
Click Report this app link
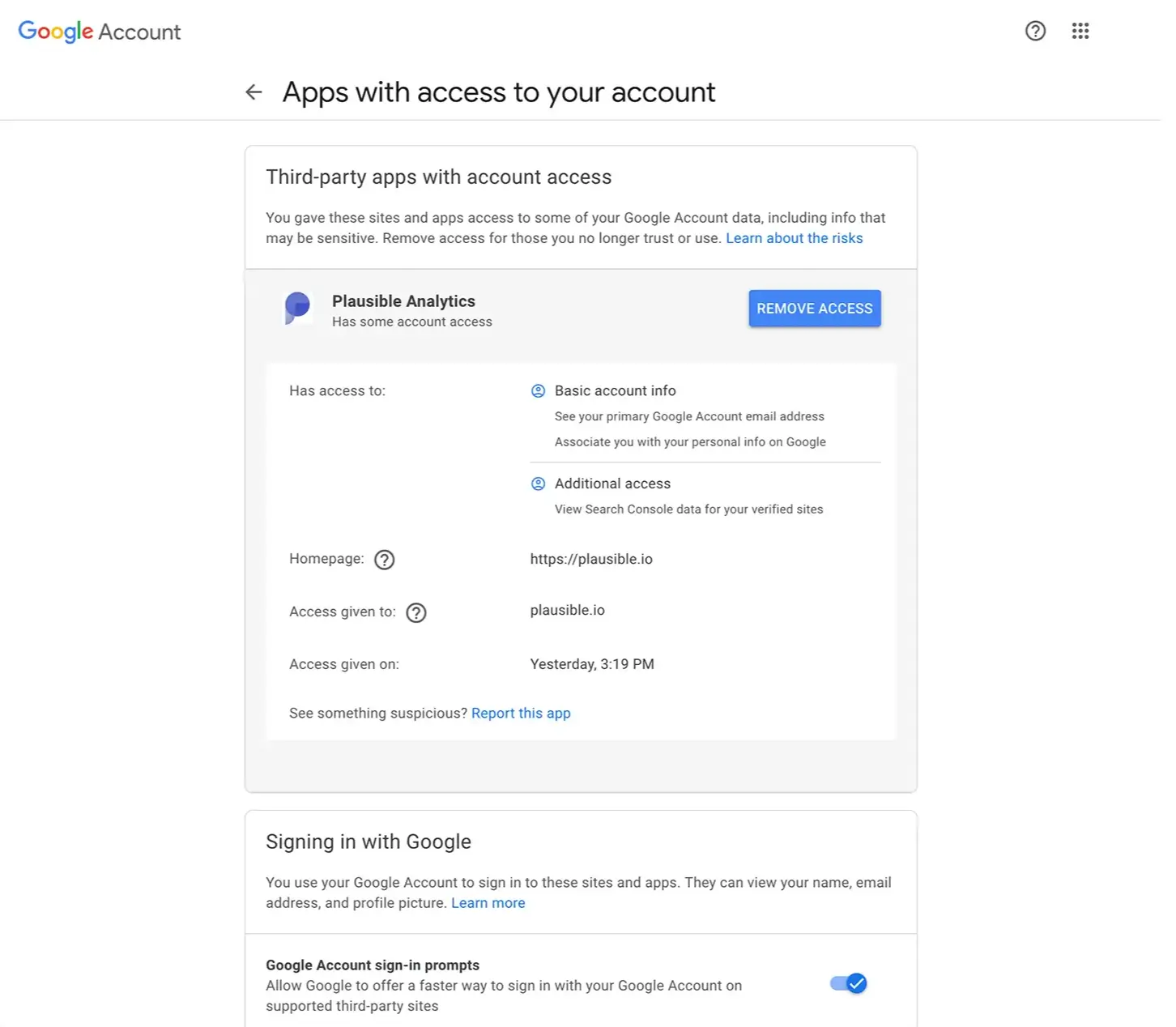pyautogui.click(x=521, y=713)
